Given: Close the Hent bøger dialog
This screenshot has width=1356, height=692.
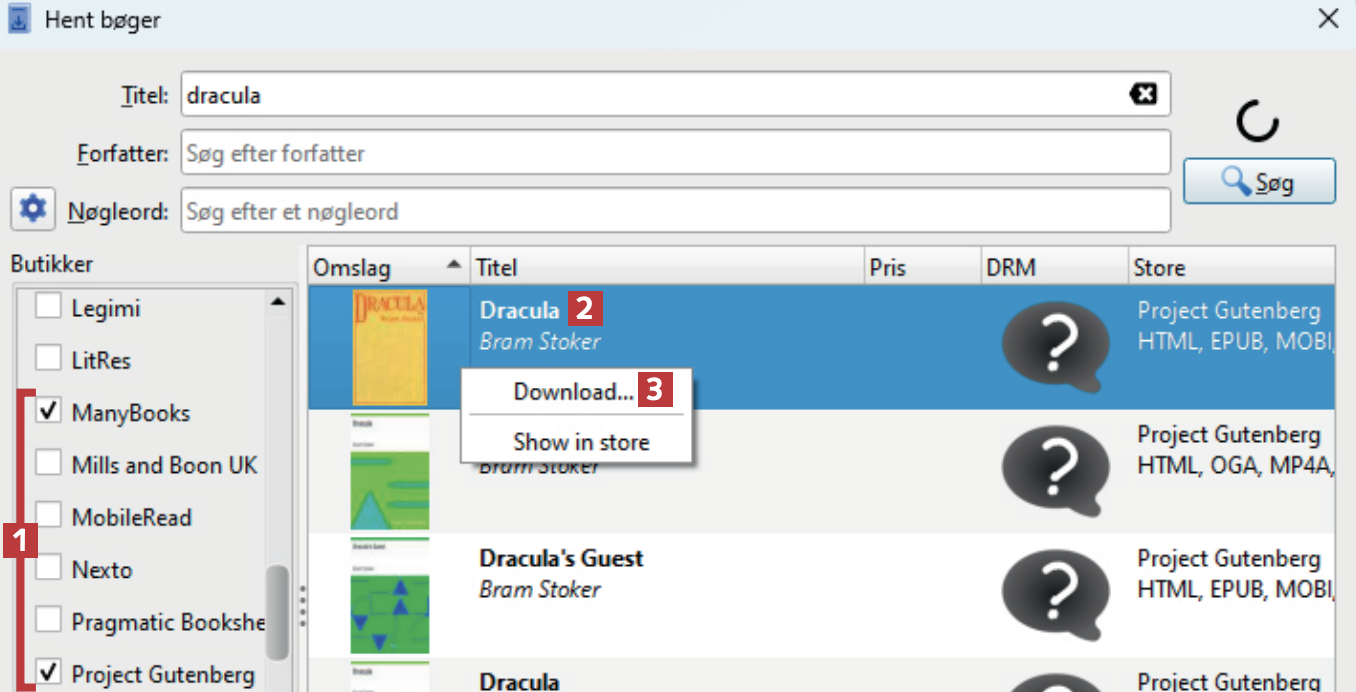Looking at the screenshot, I should [x=1327, y=19].
